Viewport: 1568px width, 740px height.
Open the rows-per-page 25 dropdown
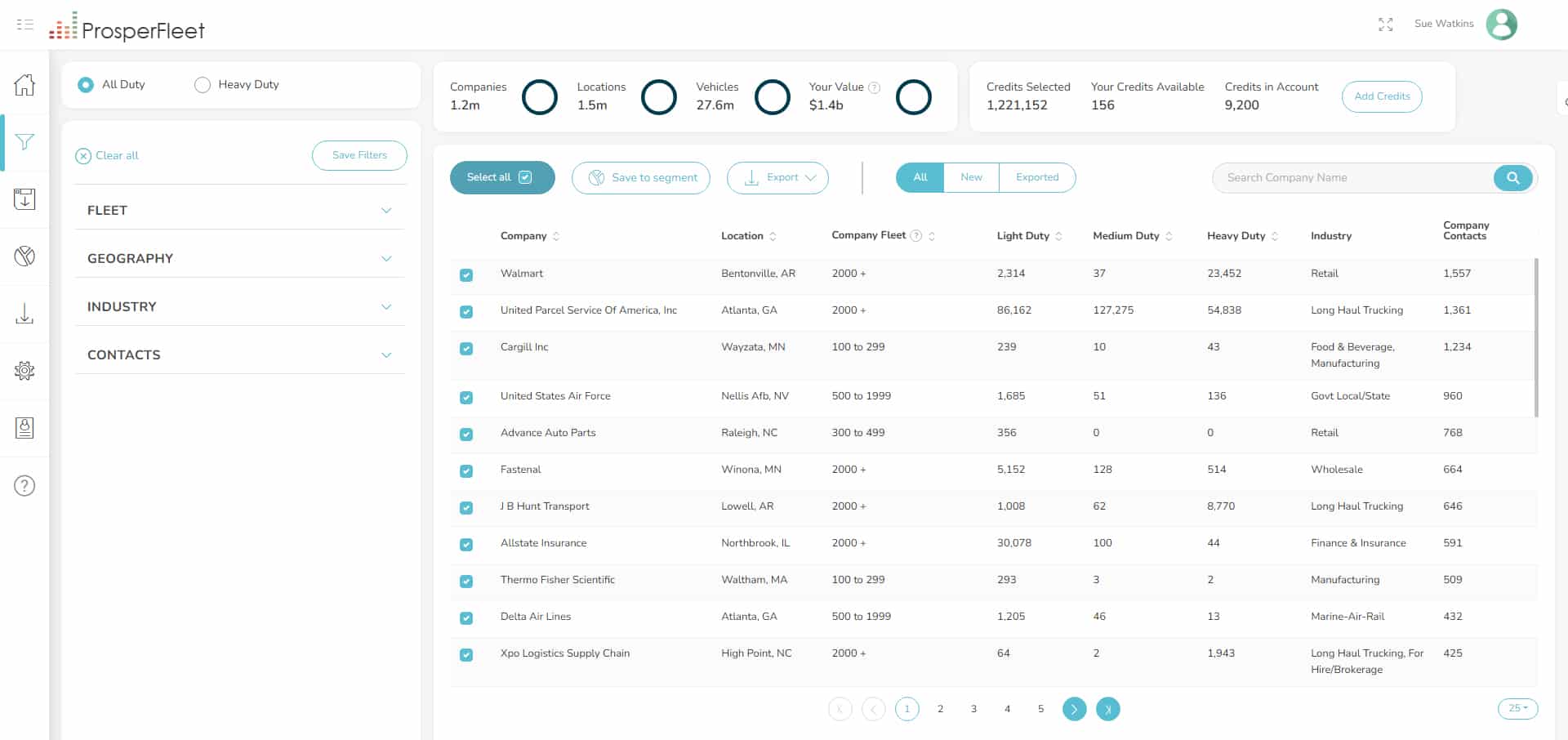[1517, 709]
